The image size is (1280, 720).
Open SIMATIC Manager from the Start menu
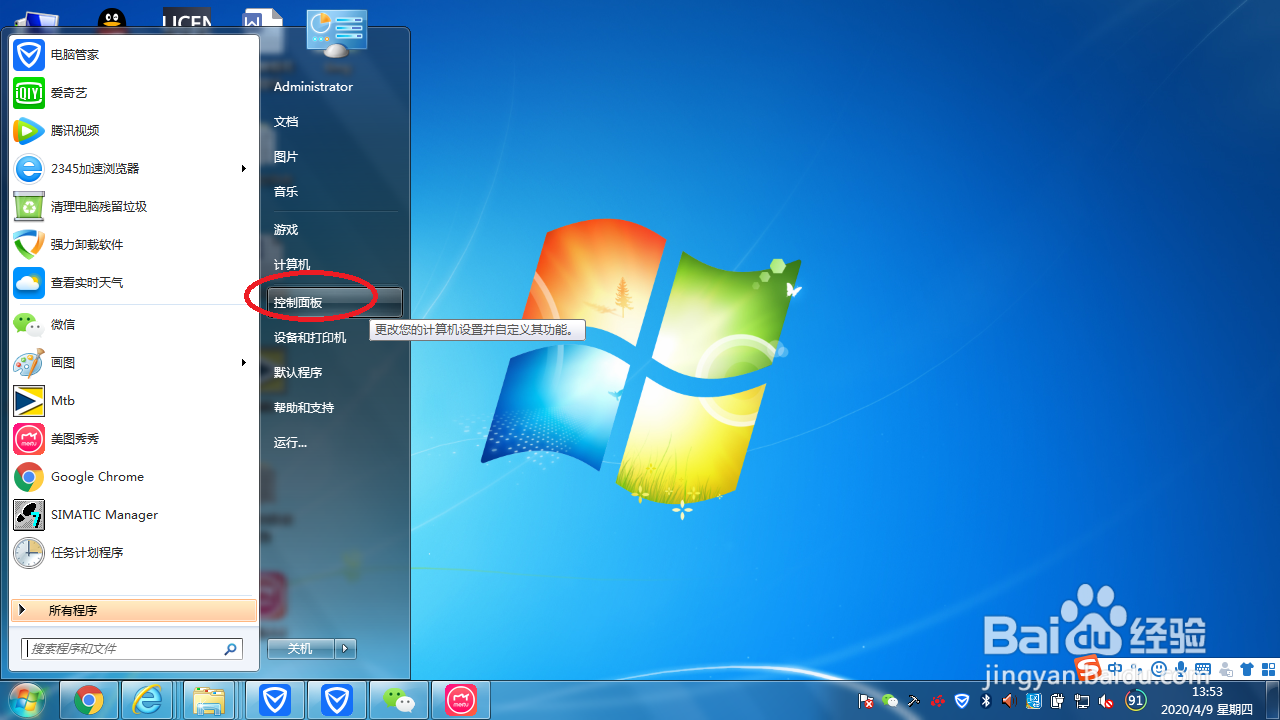tap(134, 514)
